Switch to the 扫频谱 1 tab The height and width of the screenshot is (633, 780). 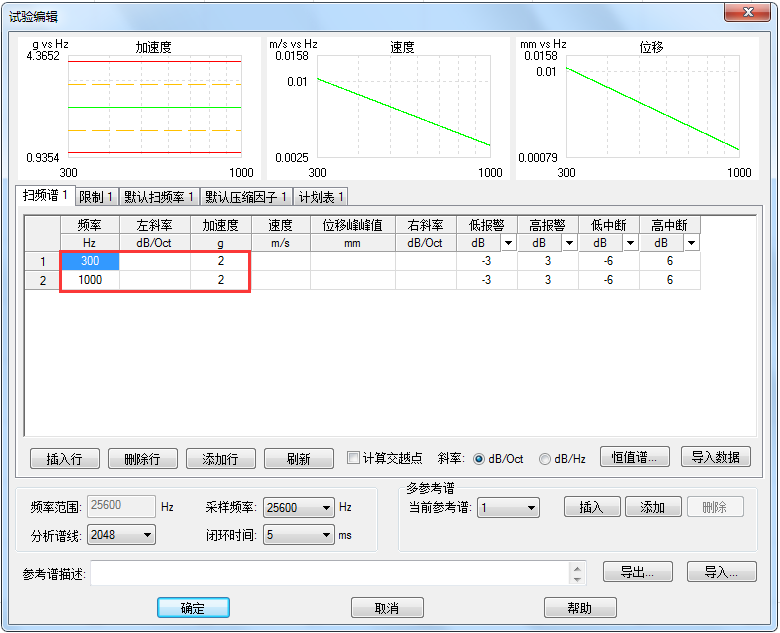click(x=45, y=196)
